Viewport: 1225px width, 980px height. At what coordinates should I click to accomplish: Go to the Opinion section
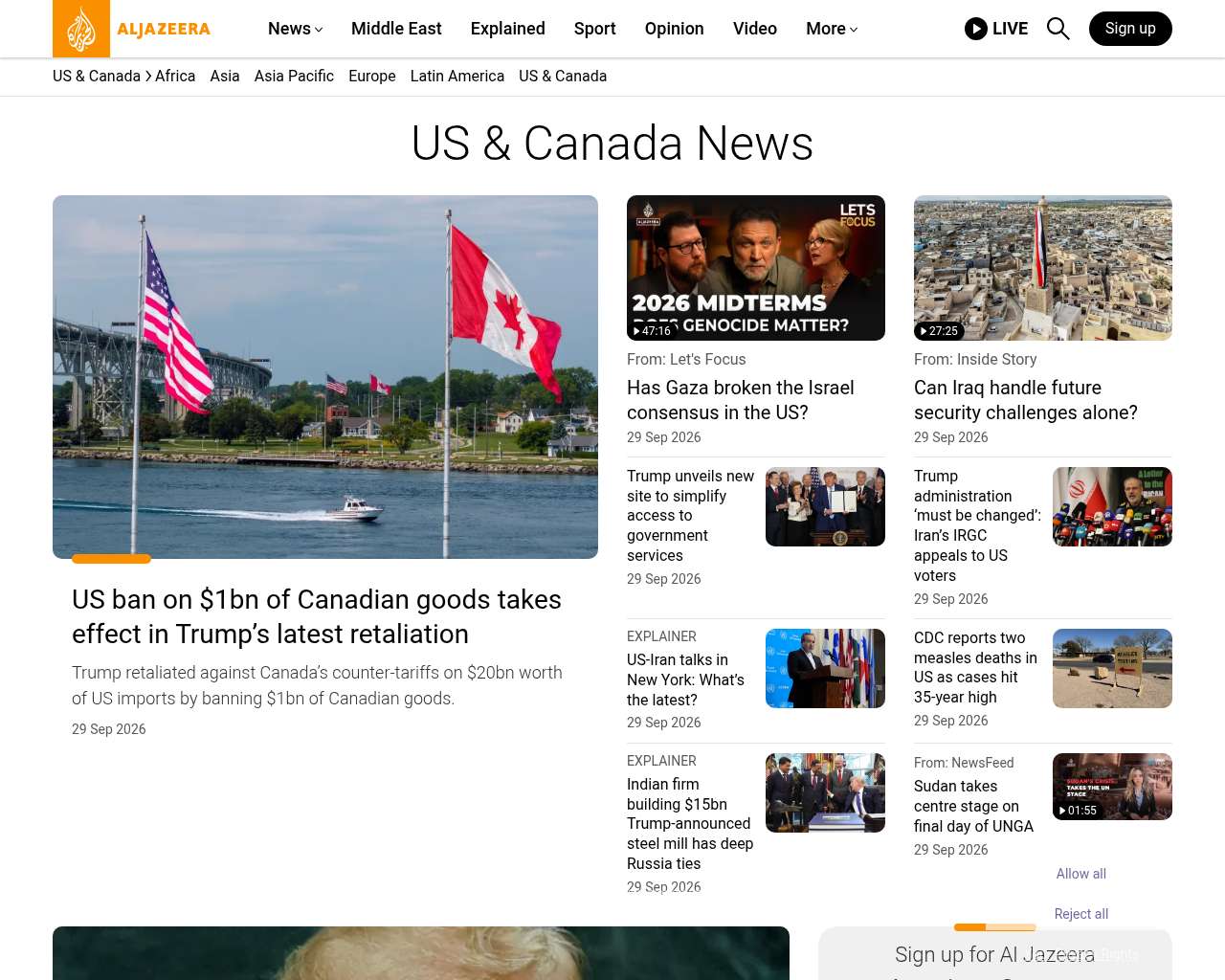tap(675, 29)
